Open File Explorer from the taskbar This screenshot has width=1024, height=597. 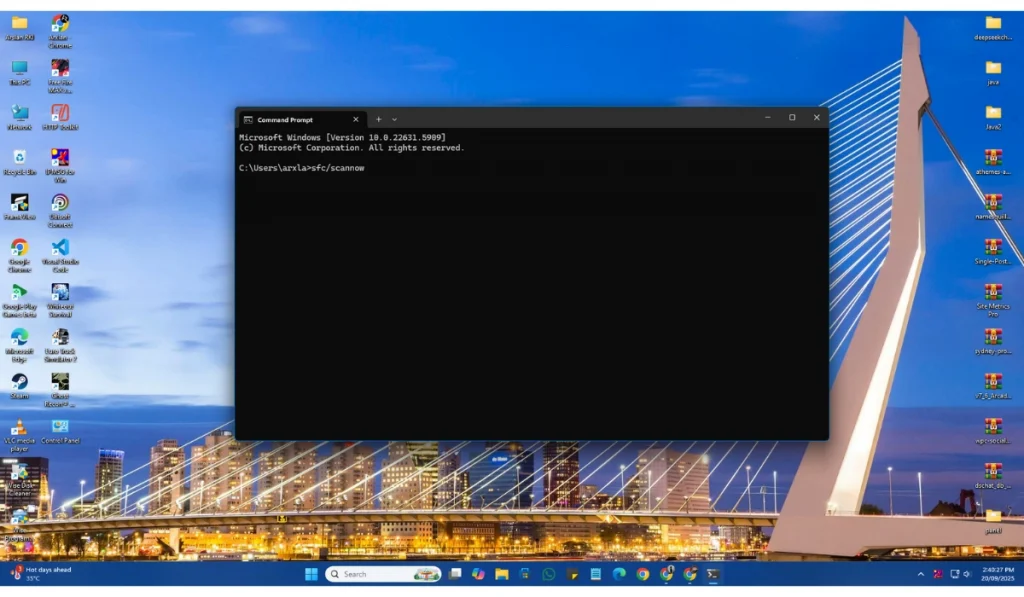[501, 574]
